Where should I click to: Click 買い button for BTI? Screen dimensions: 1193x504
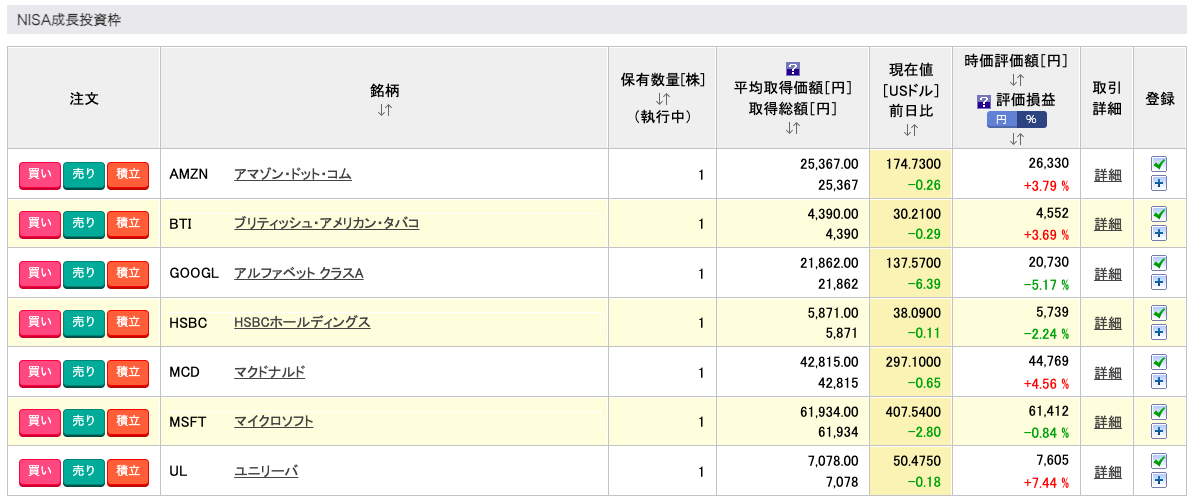point(40,224)
